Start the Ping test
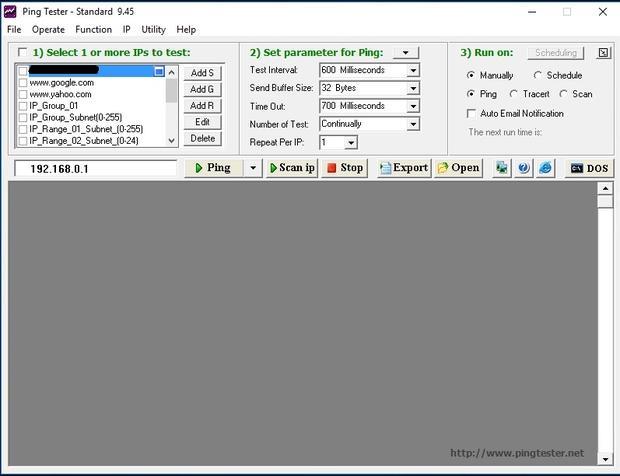 (214, 168)
